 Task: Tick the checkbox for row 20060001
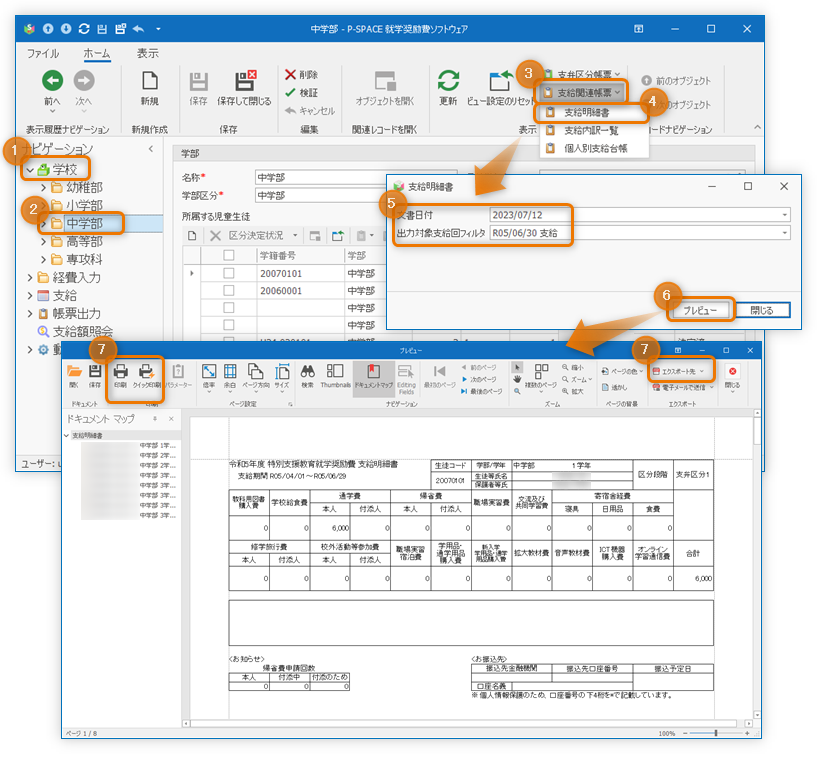coord(229,290)
